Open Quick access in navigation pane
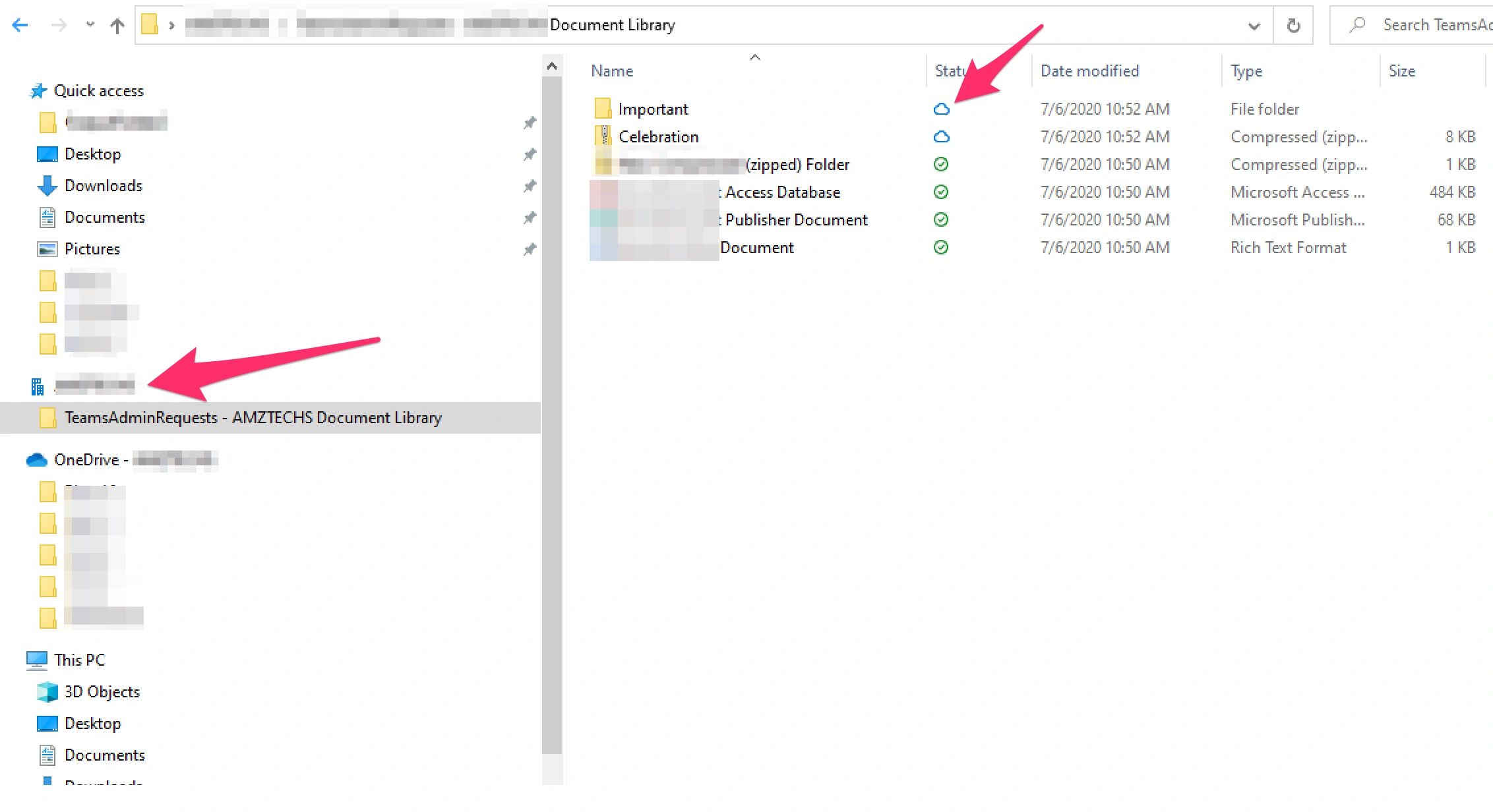The height and width of the screenshot is (812, 1493). [98, 91]
